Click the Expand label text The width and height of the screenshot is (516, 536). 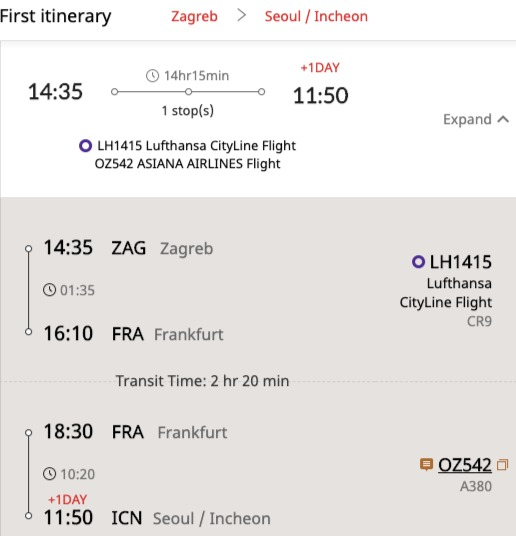click(467, 120)
